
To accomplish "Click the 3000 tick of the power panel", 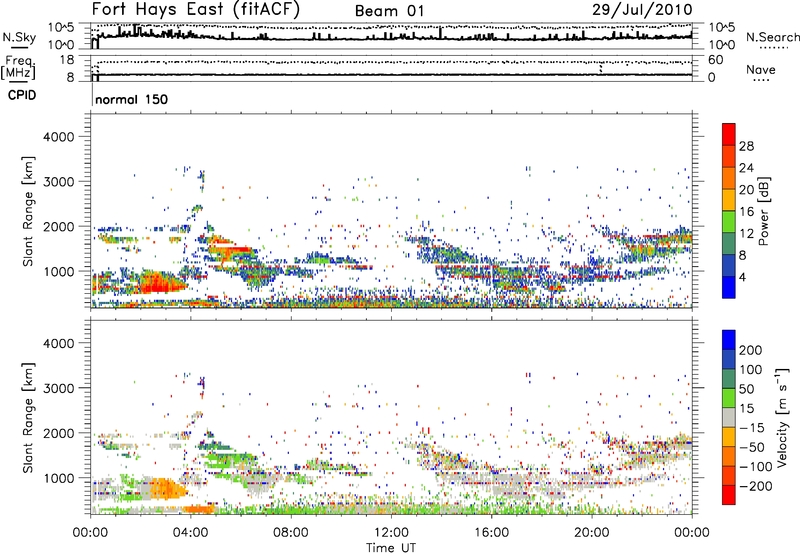I will click(59, 182).
